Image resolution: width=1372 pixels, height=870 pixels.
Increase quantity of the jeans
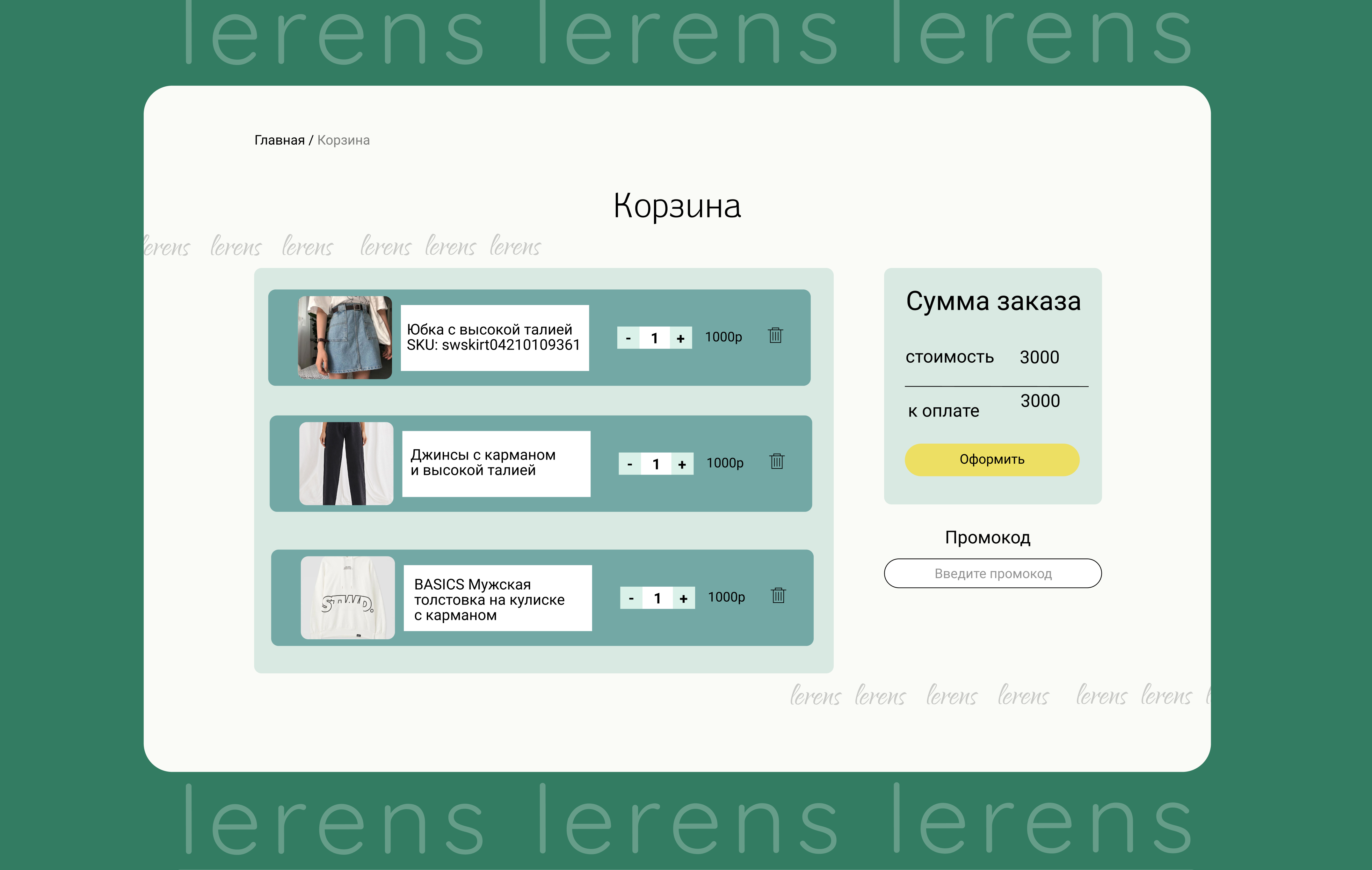[683, 464]
